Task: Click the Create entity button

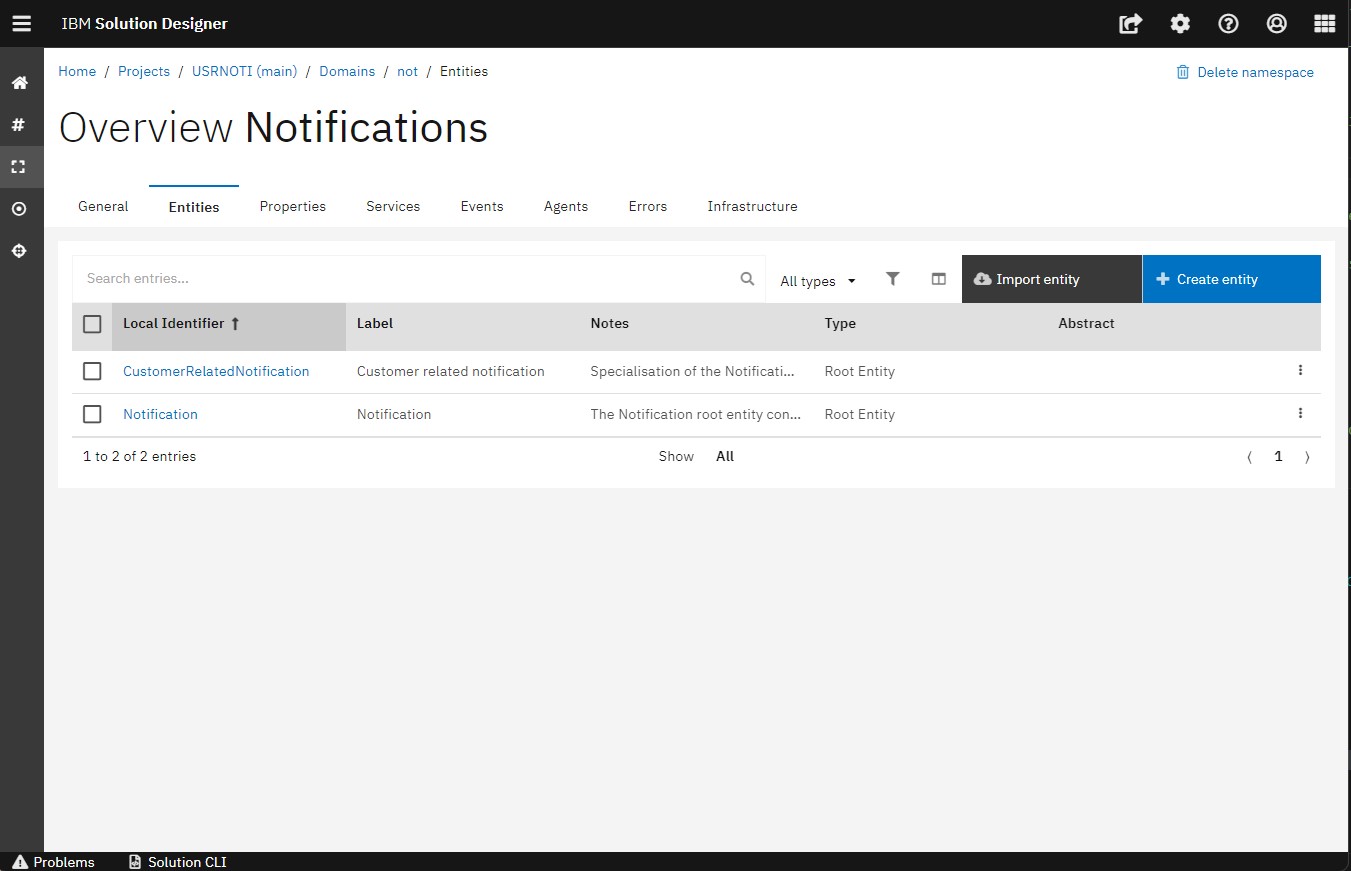Action: (x=1230, y=279)
